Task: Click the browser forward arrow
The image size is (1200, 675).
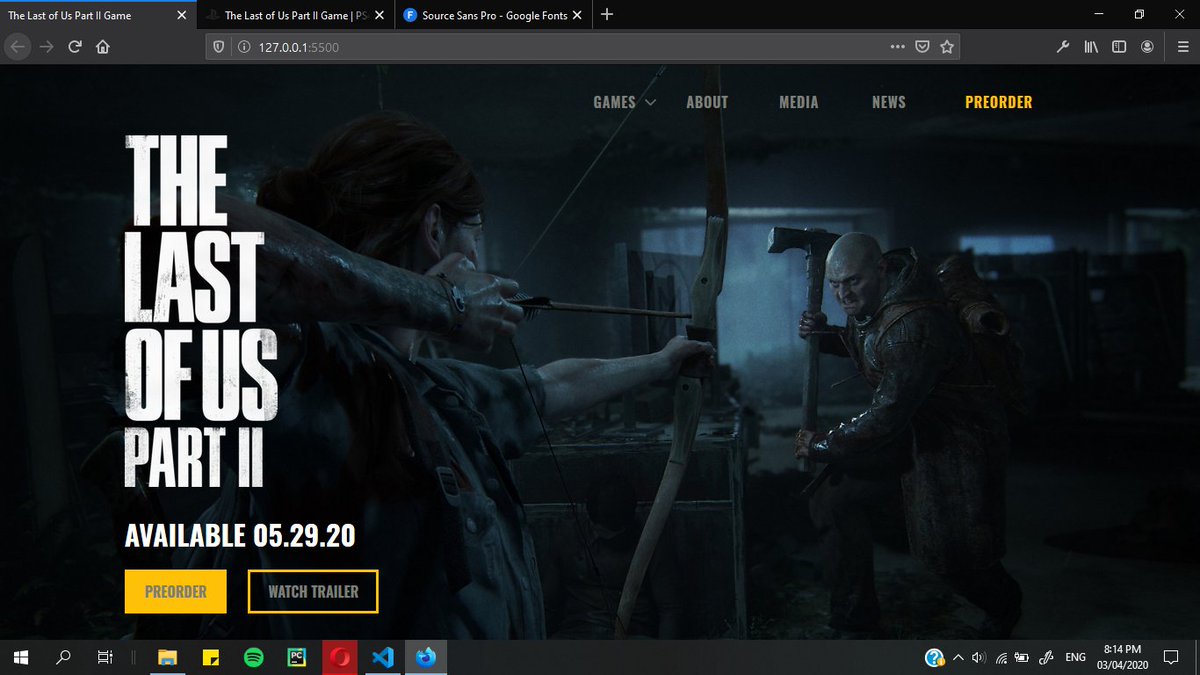Action: [46, 47]
